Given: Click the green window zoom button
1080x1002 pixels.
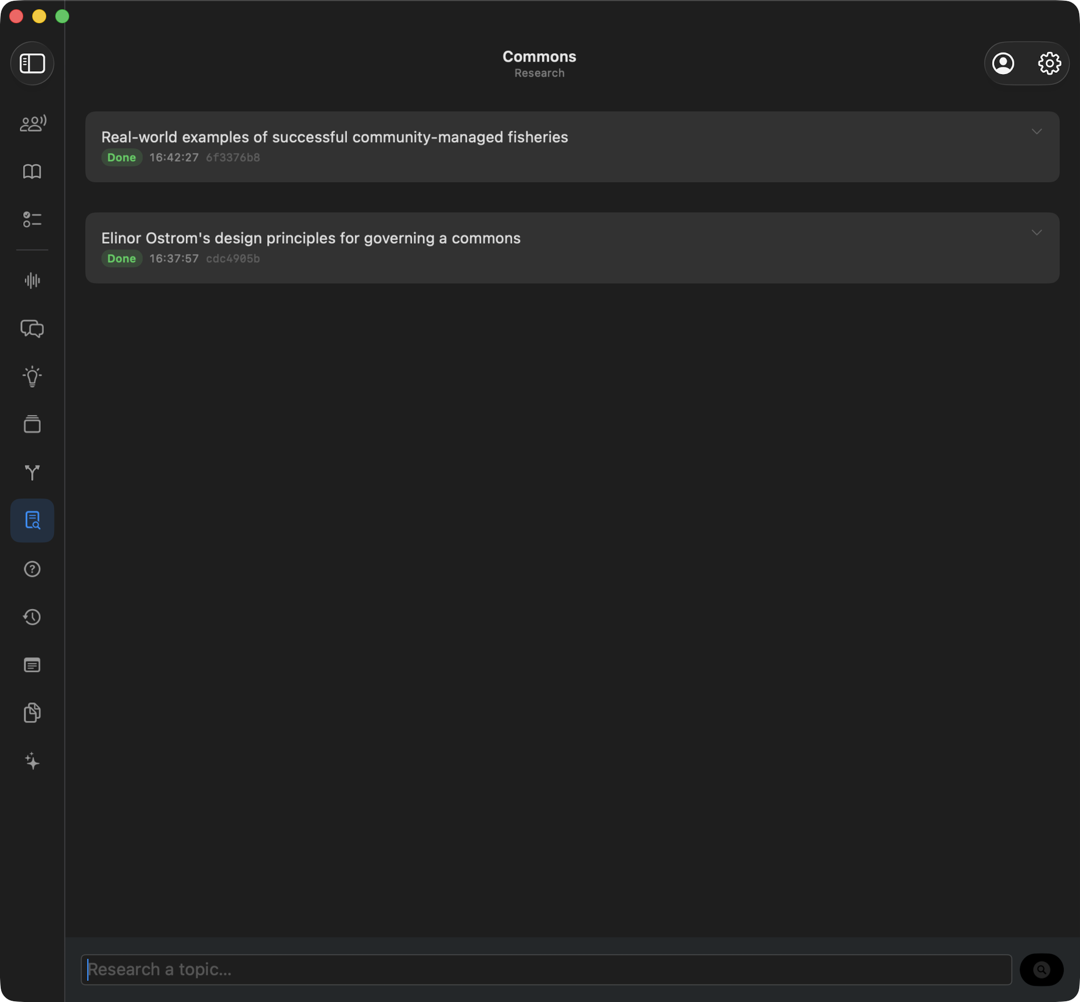Looking at the screenshot, I should (x=62, y=17).
